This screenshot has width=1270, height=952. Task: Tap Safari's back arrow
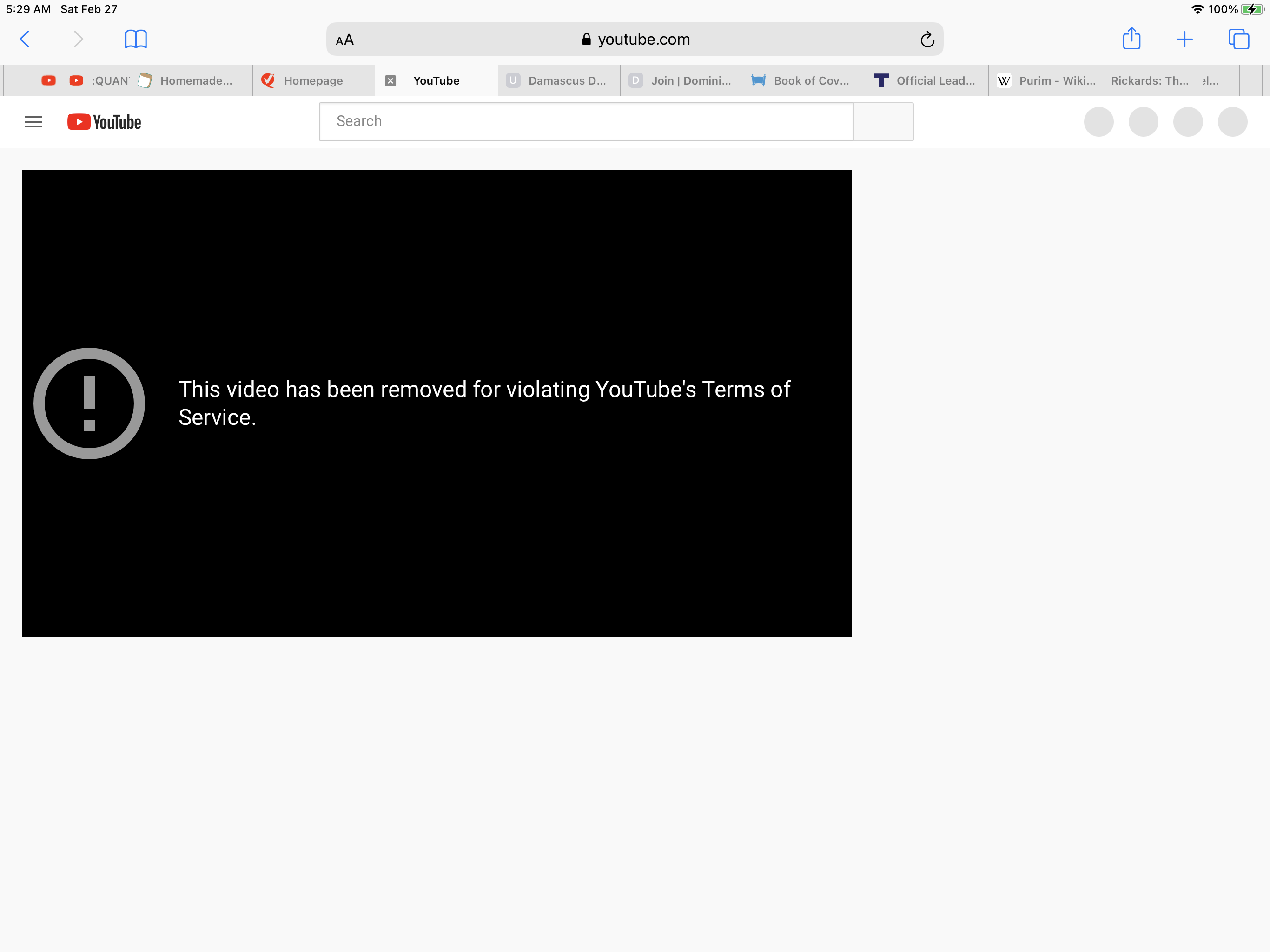25,39
